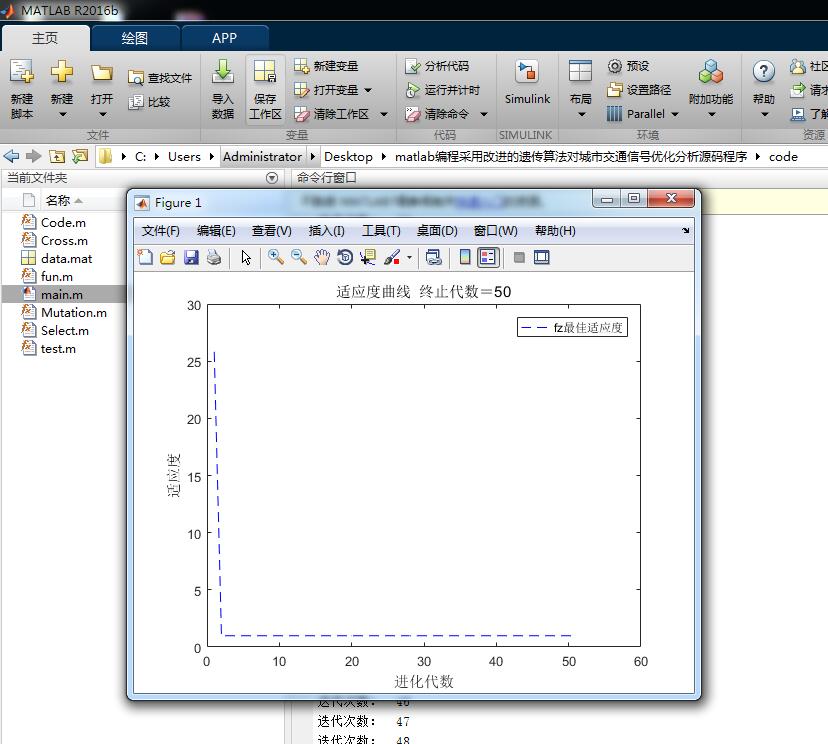Click Layout (布局) icon
This screenshot has height=744, width=828.
580,72
